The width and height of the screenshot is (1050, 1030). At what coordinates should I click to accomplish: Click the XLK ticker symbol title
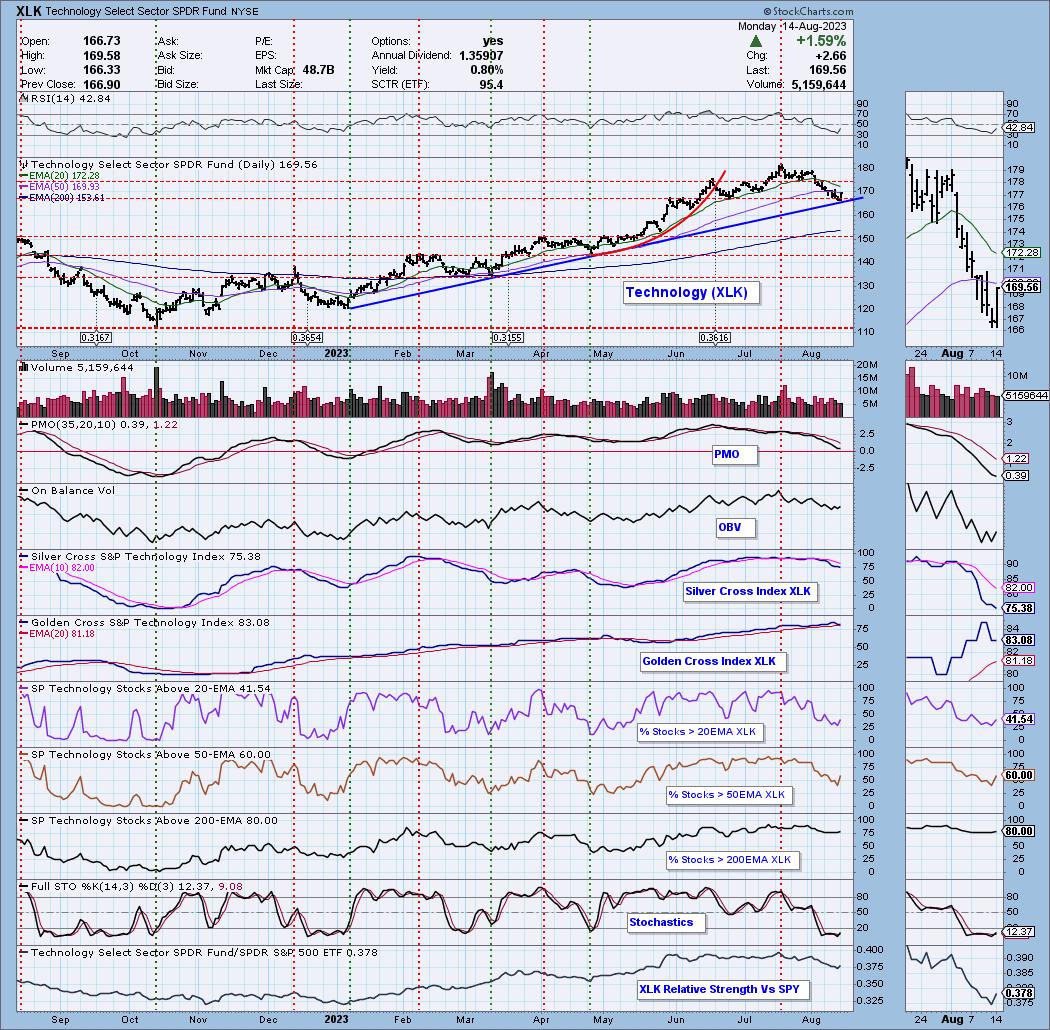[29, 10]
